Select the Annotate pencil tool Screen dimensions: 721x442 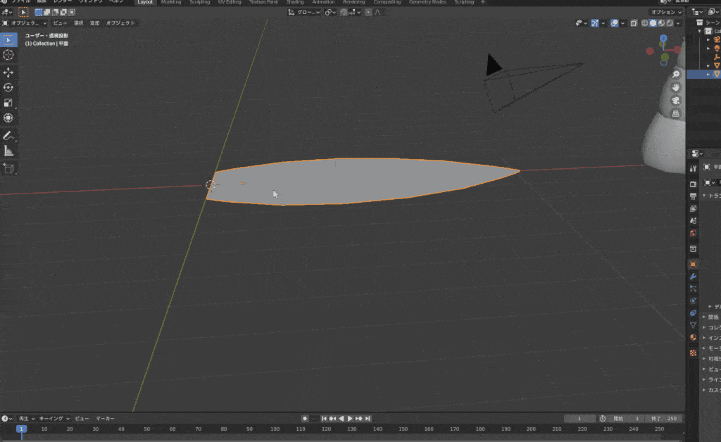coord(9,135)
